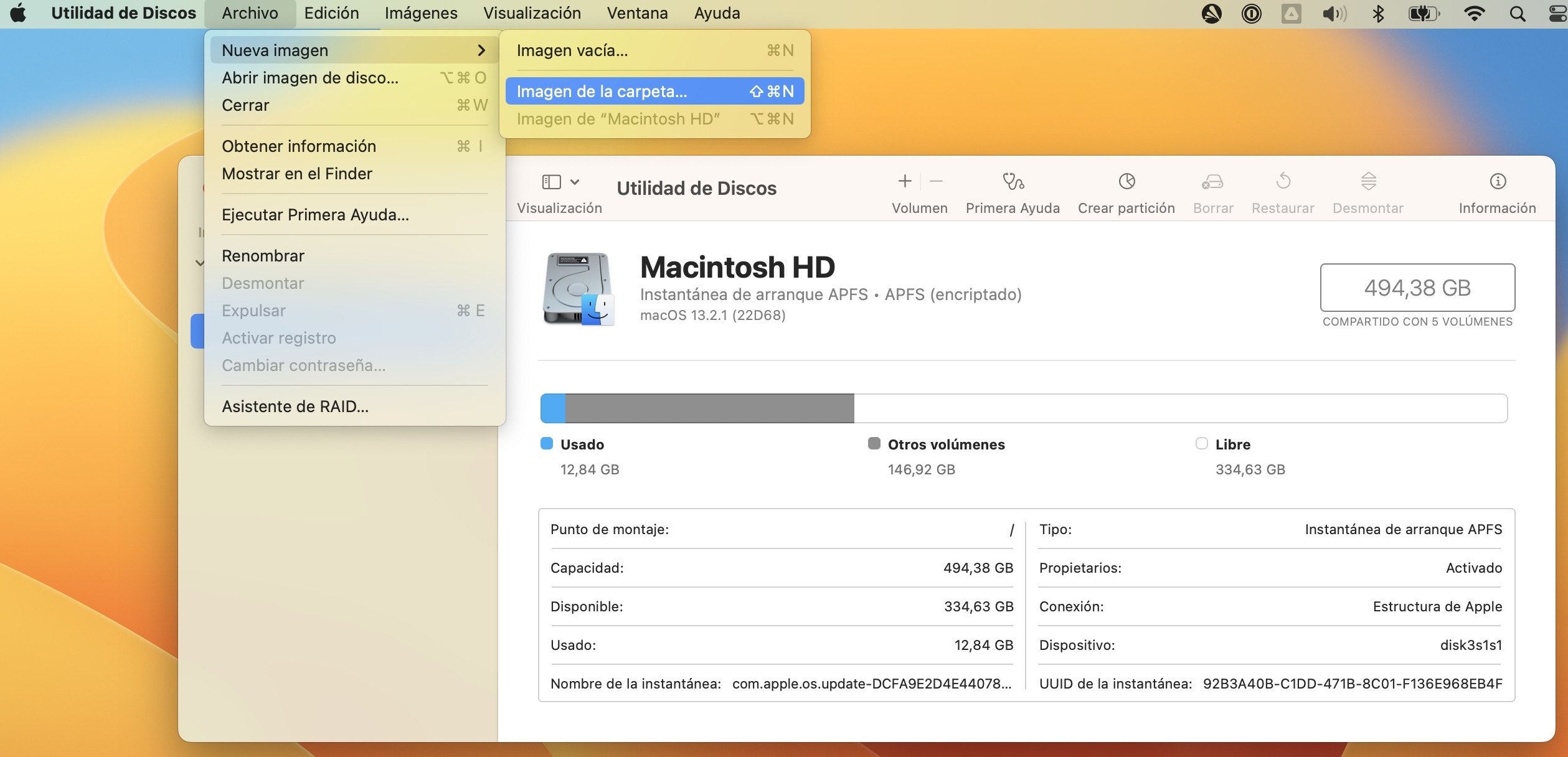This screenshot has height=757, width=1568.
Task: Click the Disponible value 334,63 GB in table
Action: pyautogui.click(x=978, y=606)
